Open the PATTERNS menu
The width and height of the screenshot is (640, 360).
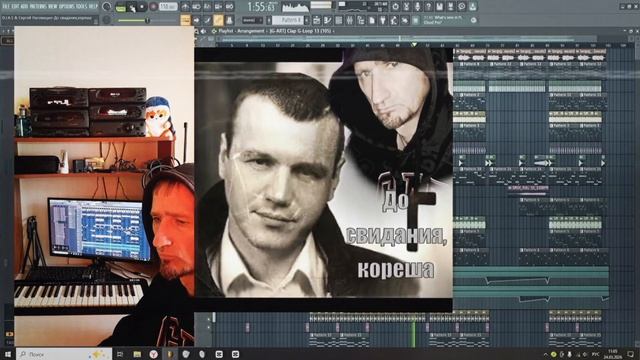tap(38, 7)
